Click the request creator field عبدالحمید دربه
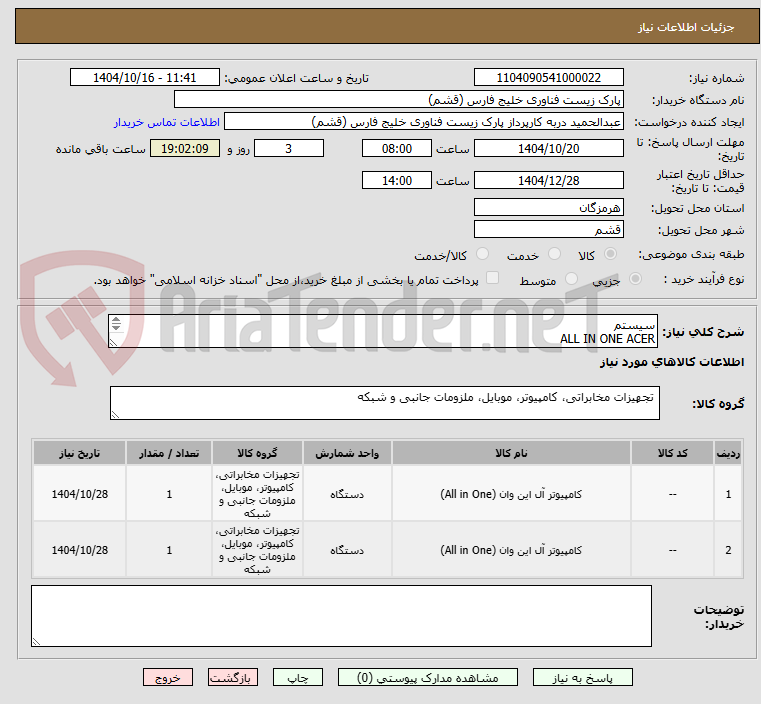The height and width of the screenshot is (704, 761). coord(424,122)
